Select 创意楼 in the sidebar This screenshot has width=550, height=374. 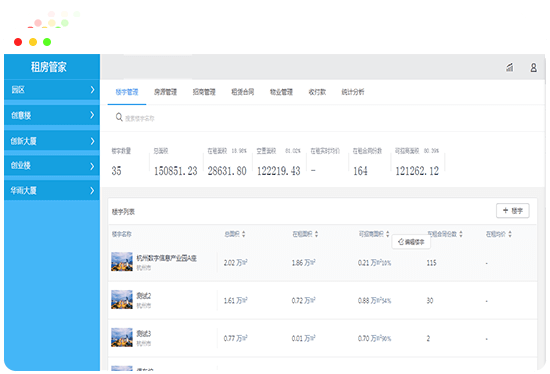coord(52,115)
